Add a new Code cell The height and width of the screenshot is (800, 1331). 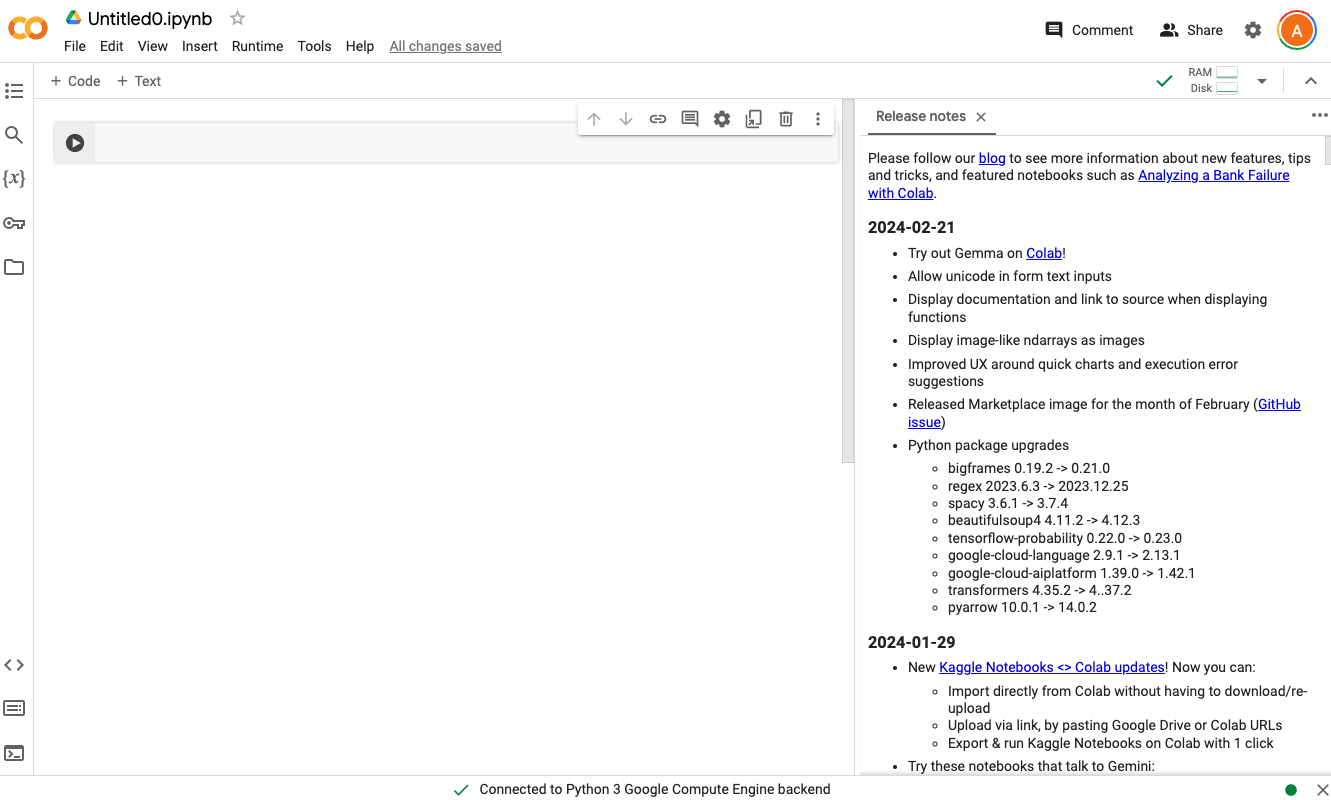pyautogui.click(x=75, y=81)
